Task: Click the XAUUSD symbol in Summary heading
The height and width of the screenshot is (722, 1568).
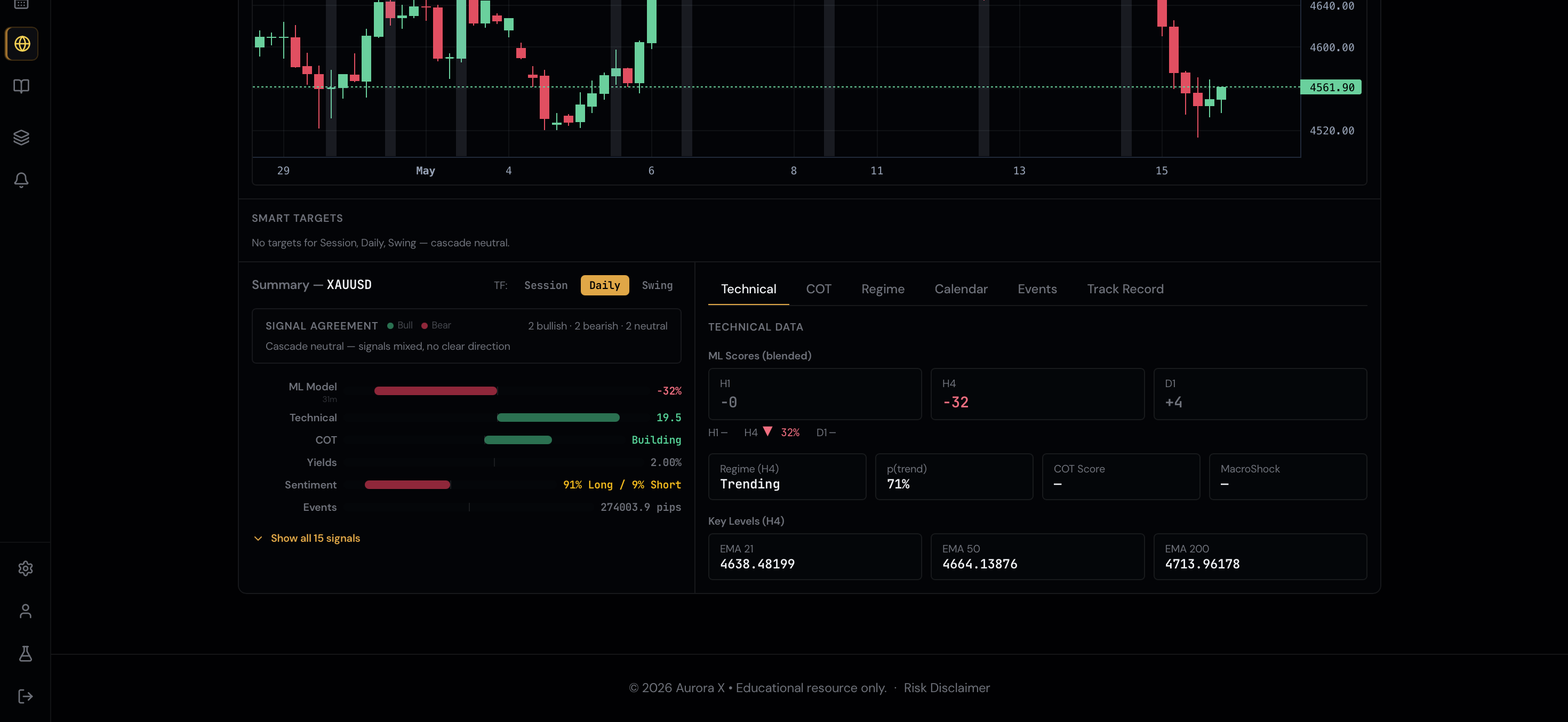Action: pos(349,285)
